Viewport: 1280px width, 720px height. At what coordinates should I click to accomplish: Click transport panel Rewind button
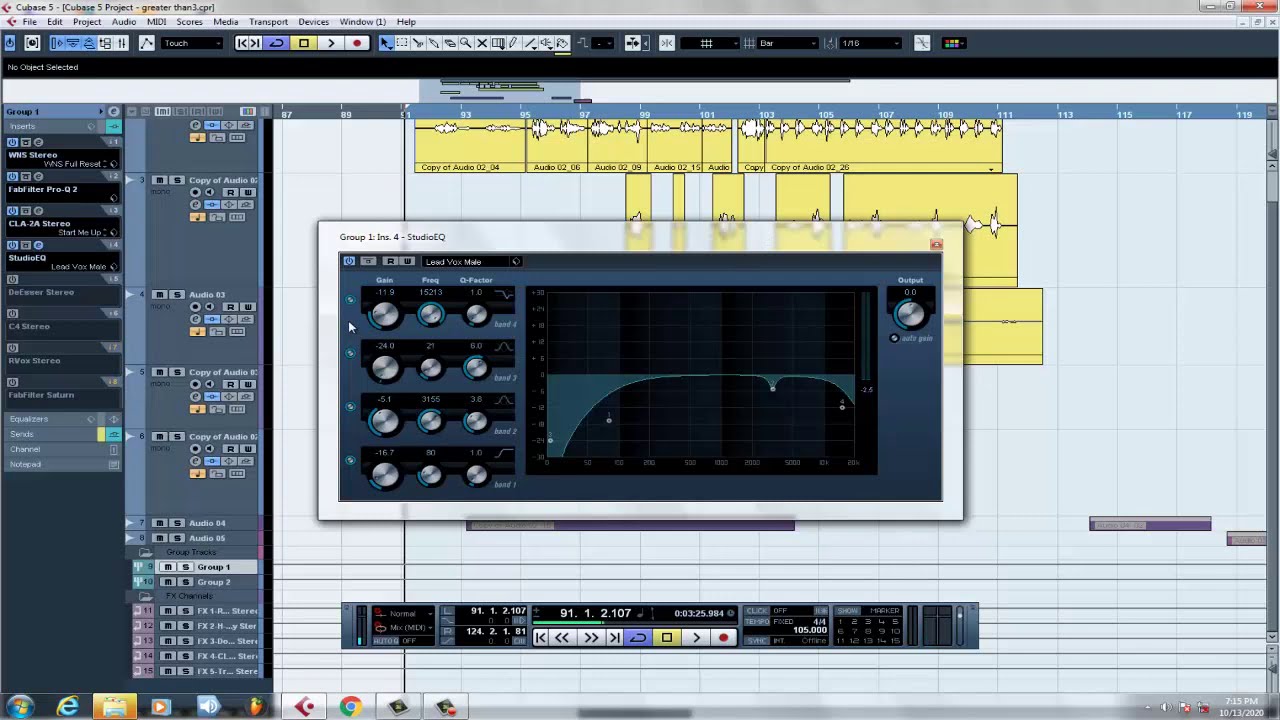coord(562,637)
